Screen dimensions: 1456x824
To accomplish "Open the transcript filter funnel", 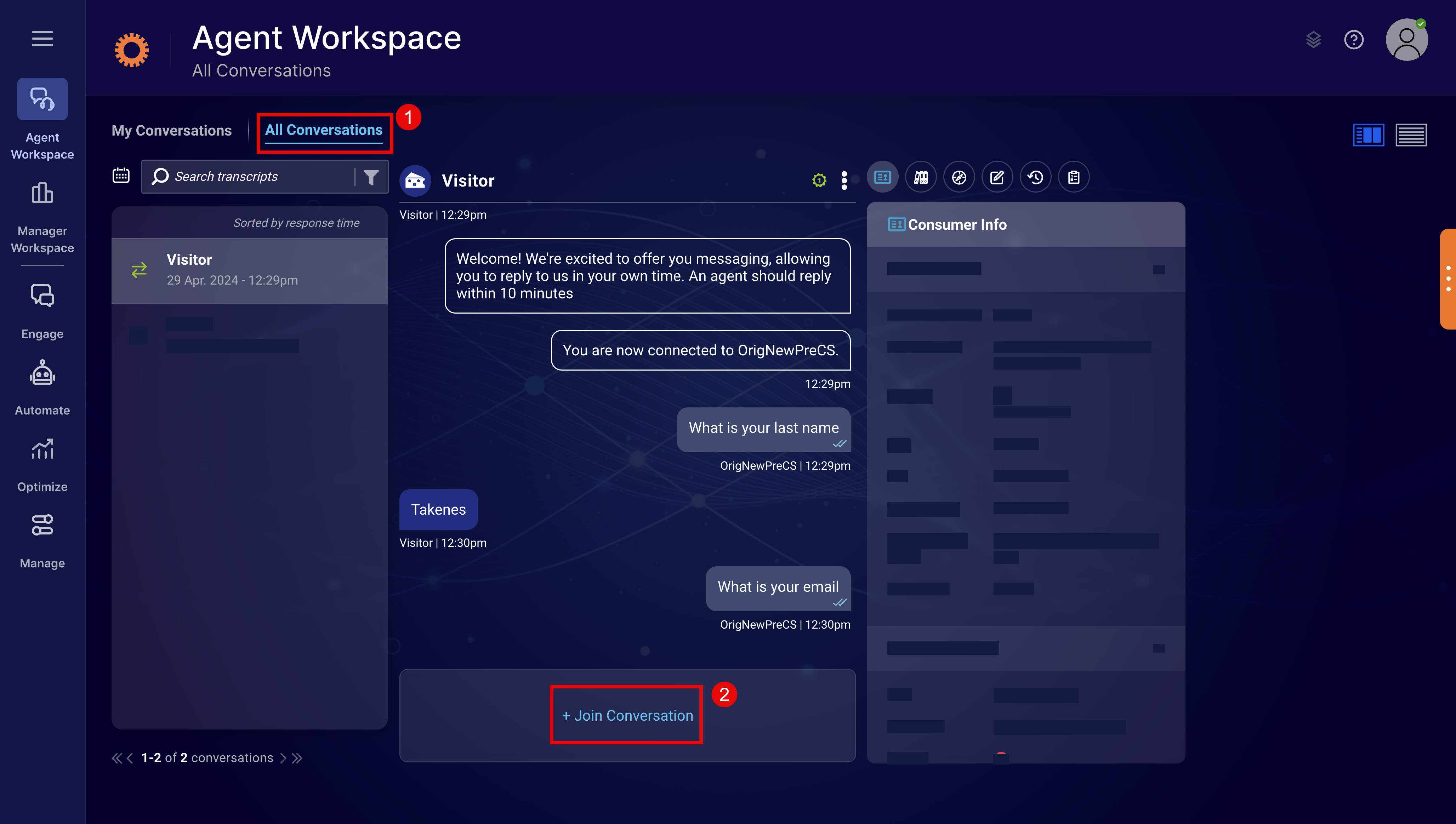I will tap(371, 177).
